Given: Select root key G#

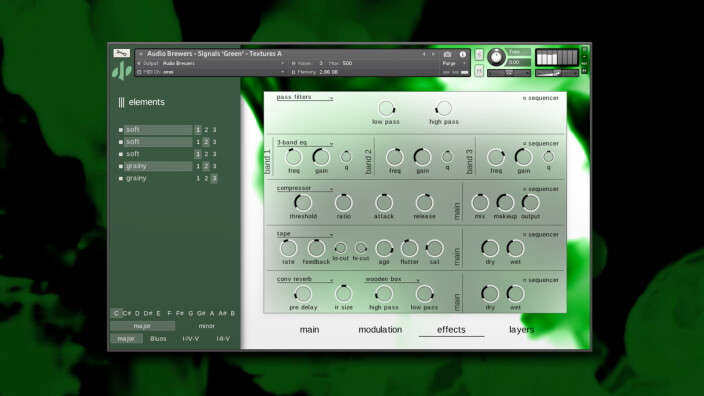Looking at the screenshot, I should tap(201, 313).
